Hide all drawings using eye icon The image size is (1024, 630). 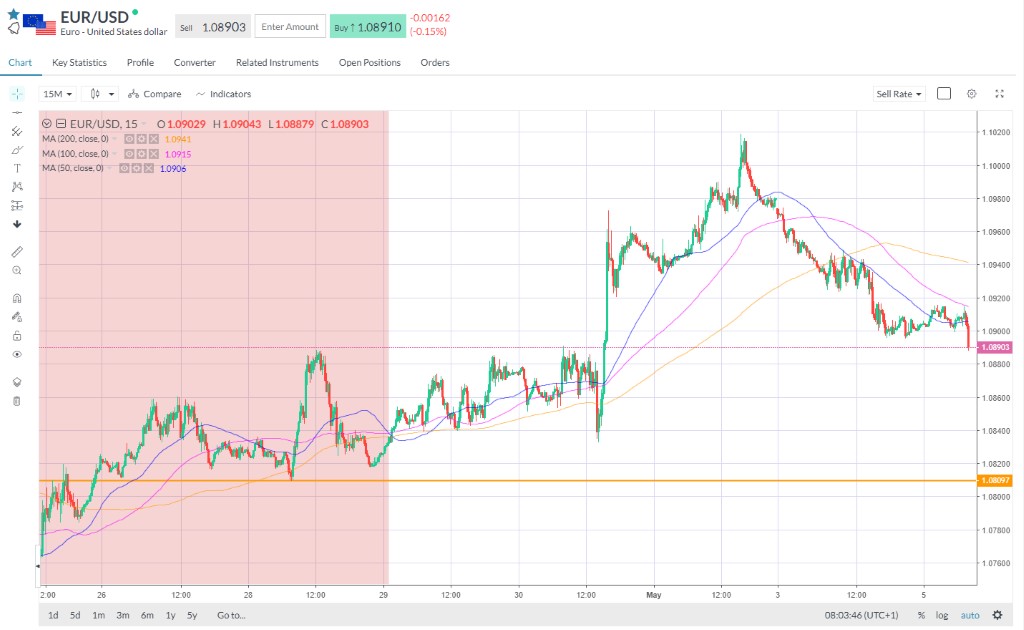pyautogui.click(x=17, y=354)
